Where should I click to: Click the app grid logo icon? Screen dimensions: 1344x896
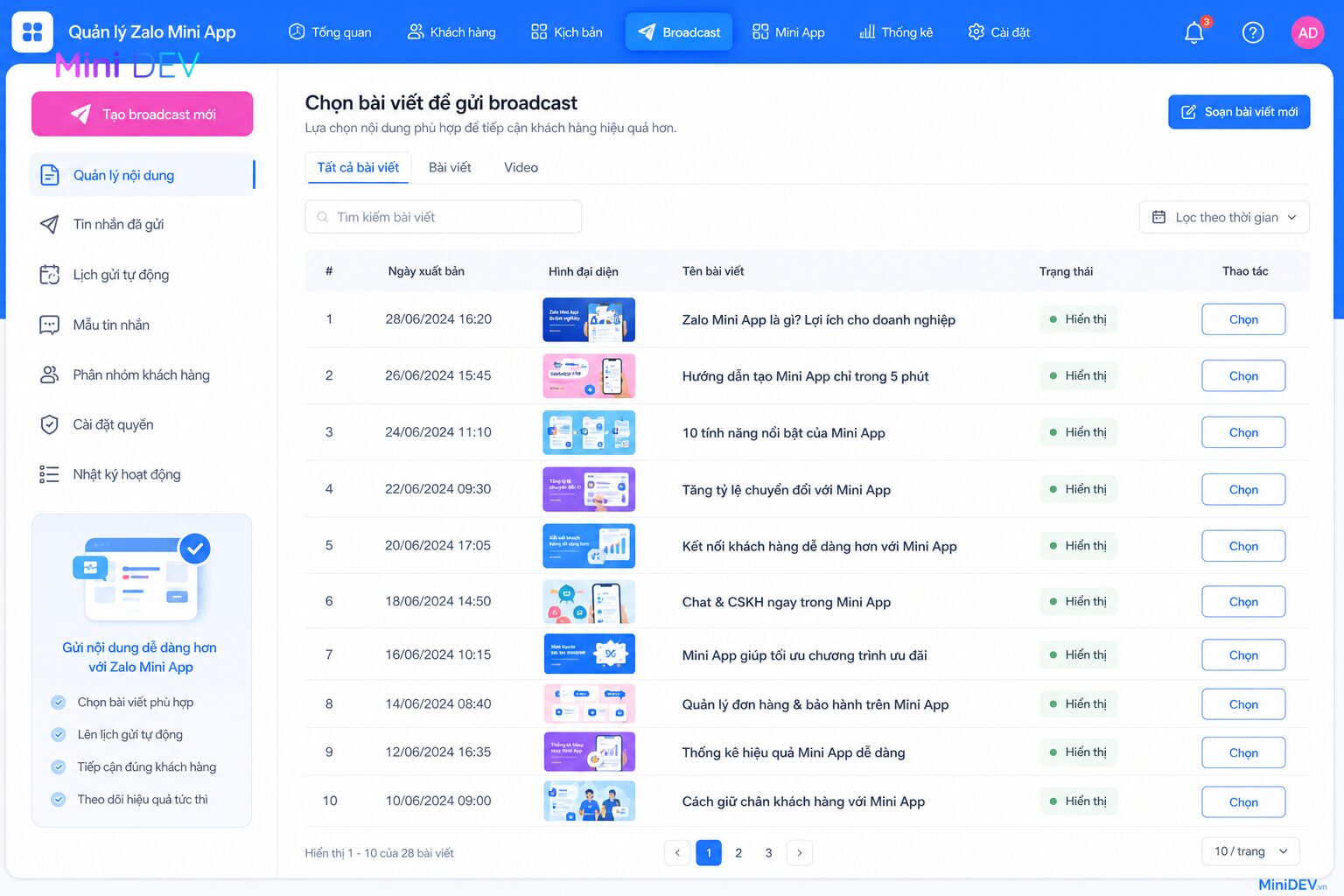tap(32, 32)
